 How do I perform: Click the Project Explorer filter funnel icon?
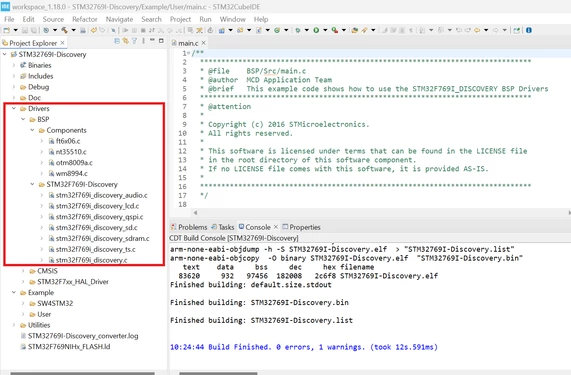coord(134,41)
